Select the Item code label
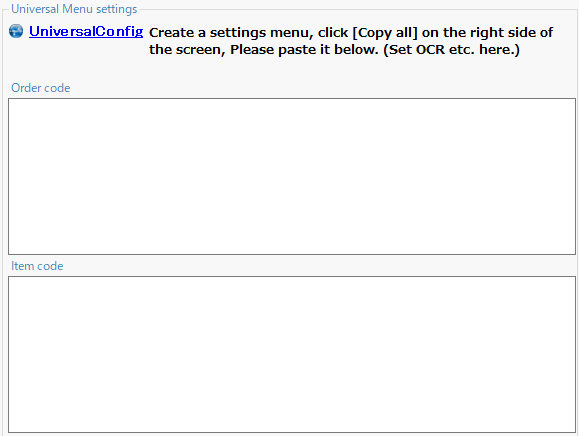 (37, 266)
